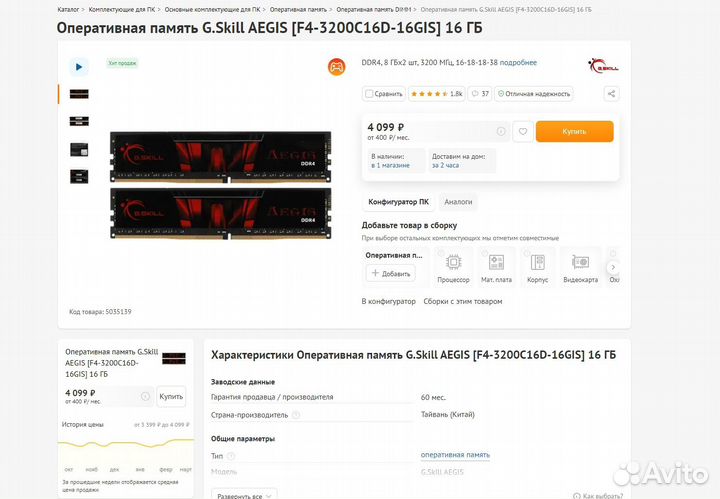
Task: Open the Сборки с этим товаром link
Action: coord(463,301)
